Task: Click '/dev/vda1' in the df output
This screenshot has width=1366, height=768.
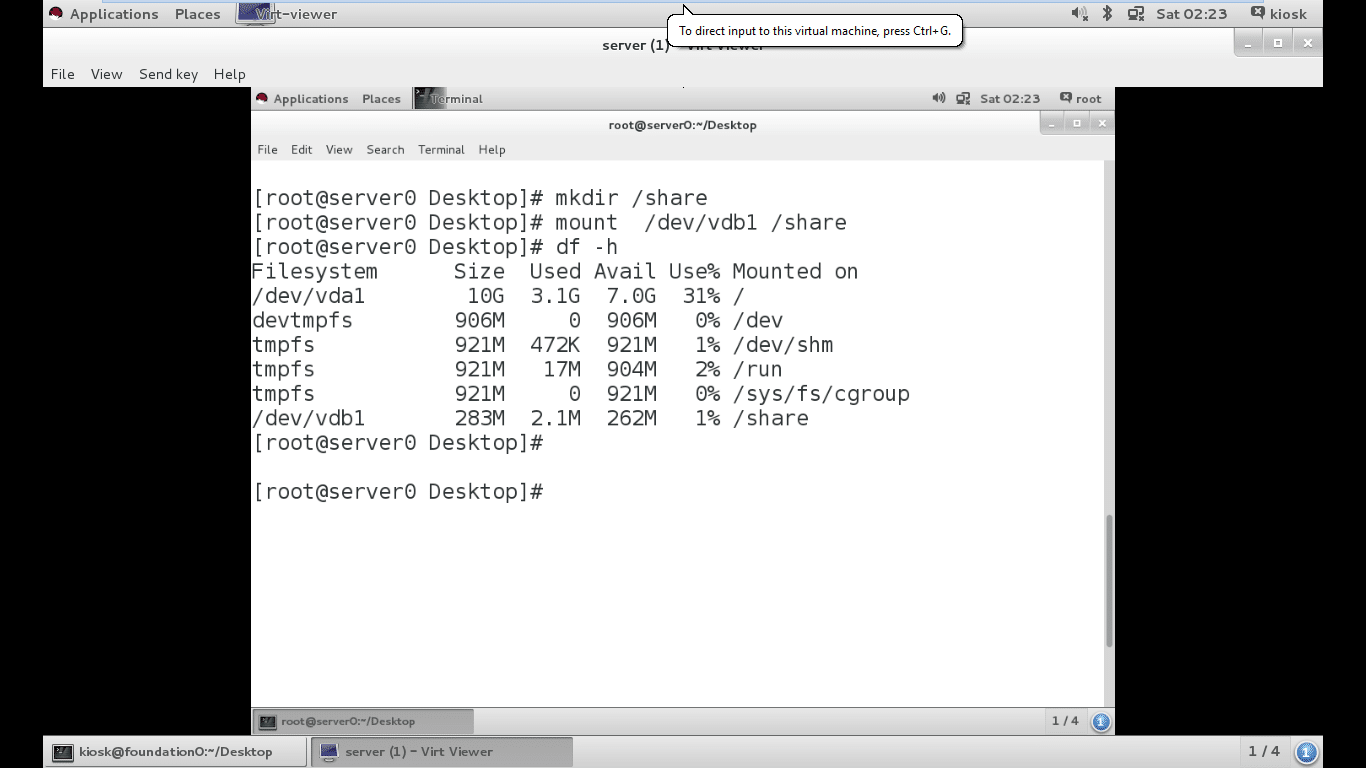Action: (309, 296)
